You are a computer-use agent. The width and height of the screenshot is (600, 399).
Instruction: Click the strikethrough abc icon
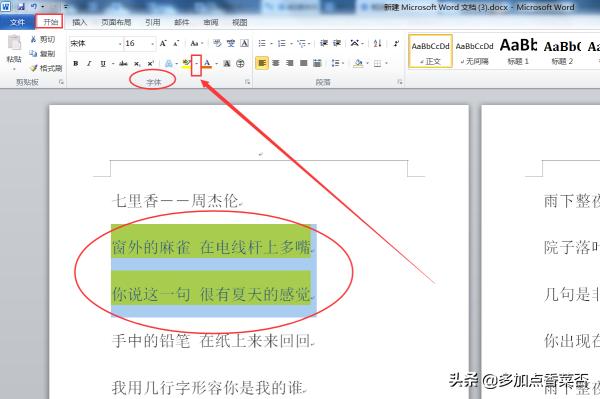123,63
